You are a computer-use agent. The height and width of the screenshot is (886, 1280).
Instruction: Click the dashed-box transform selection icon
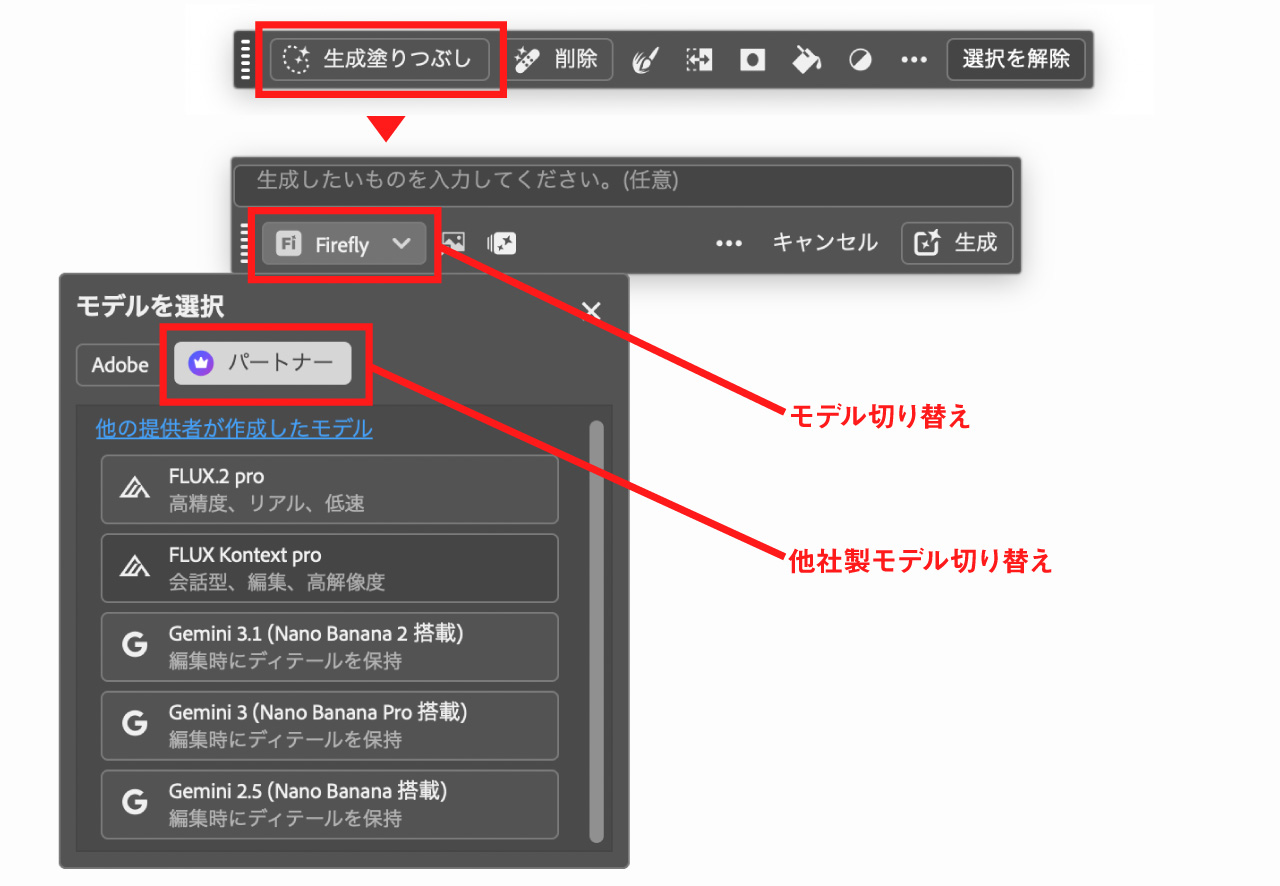pyautogui.click(x=699, y=60)
